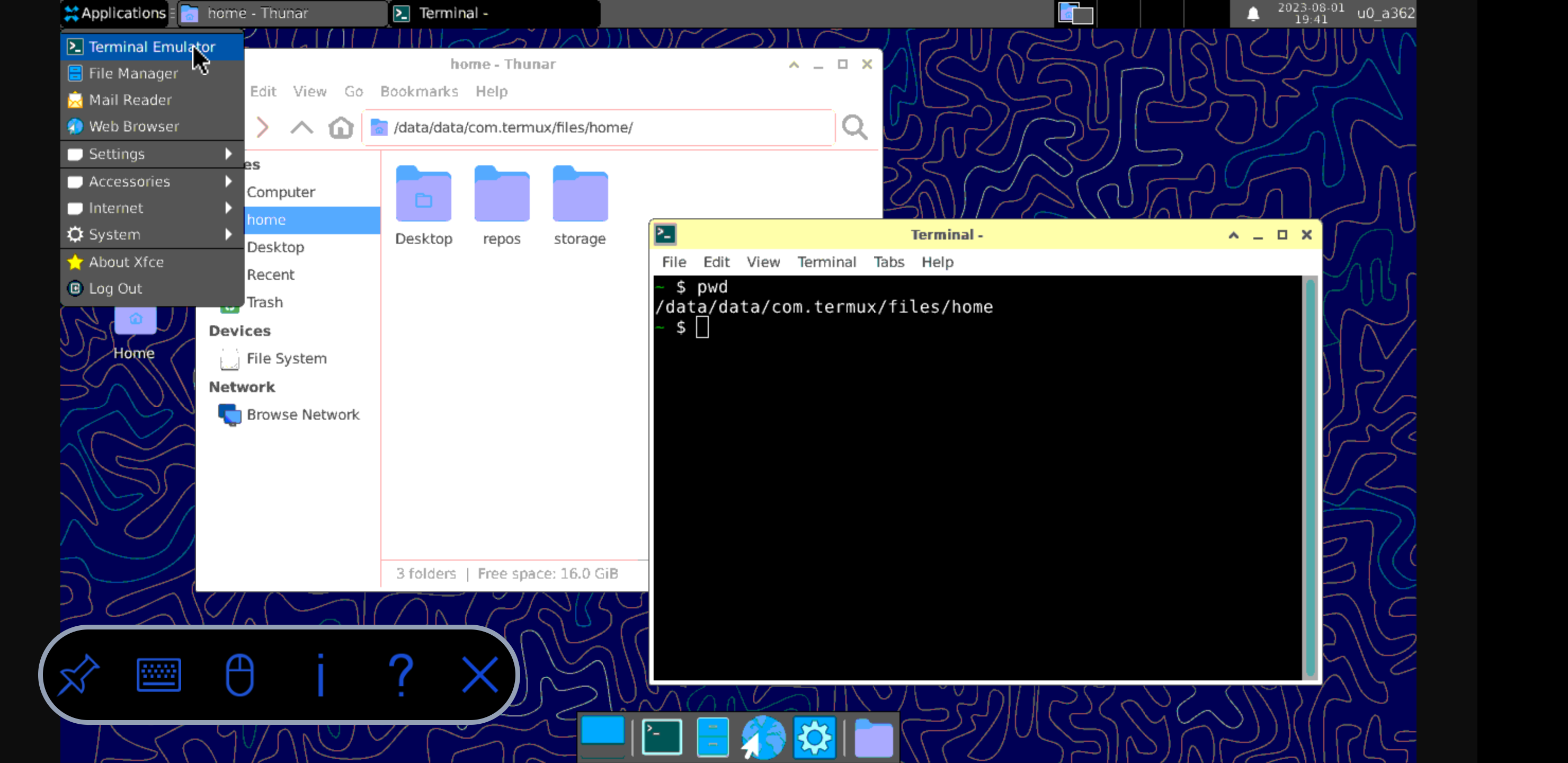Open the Terminal menu in terminal menubar
This screenshot has height=763, width=1568.
826,262
